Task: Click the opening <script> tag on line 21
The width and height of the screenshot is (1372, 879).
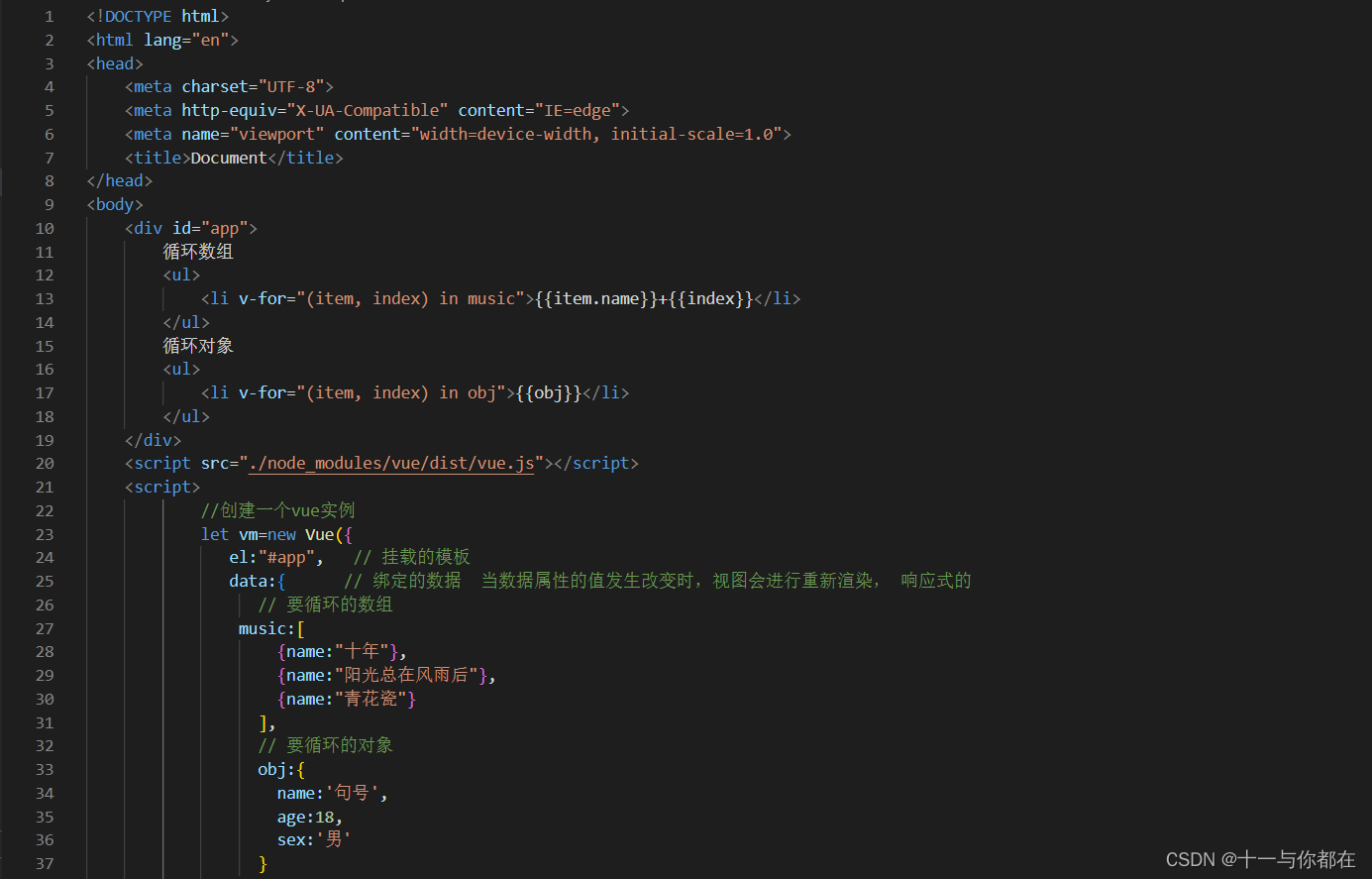Action: point(162,487)
